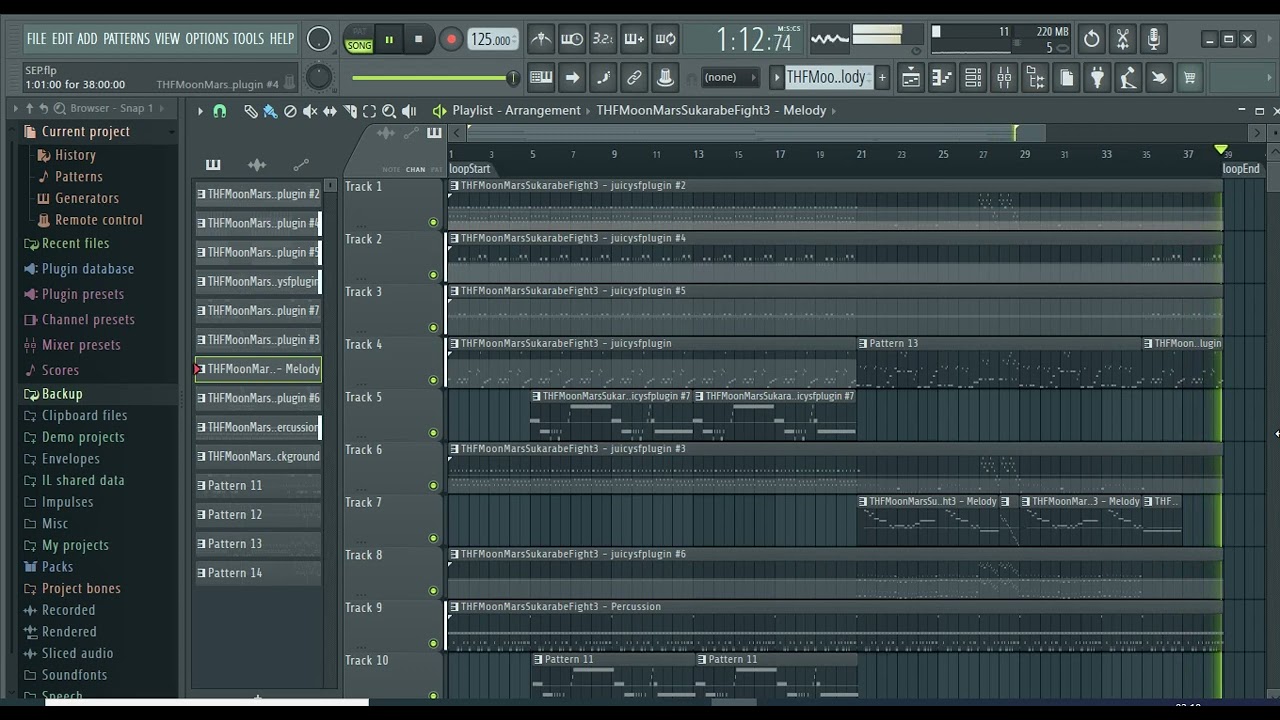
Task: Switch between PAT and SONG mode
Action: tap(359, 40)
